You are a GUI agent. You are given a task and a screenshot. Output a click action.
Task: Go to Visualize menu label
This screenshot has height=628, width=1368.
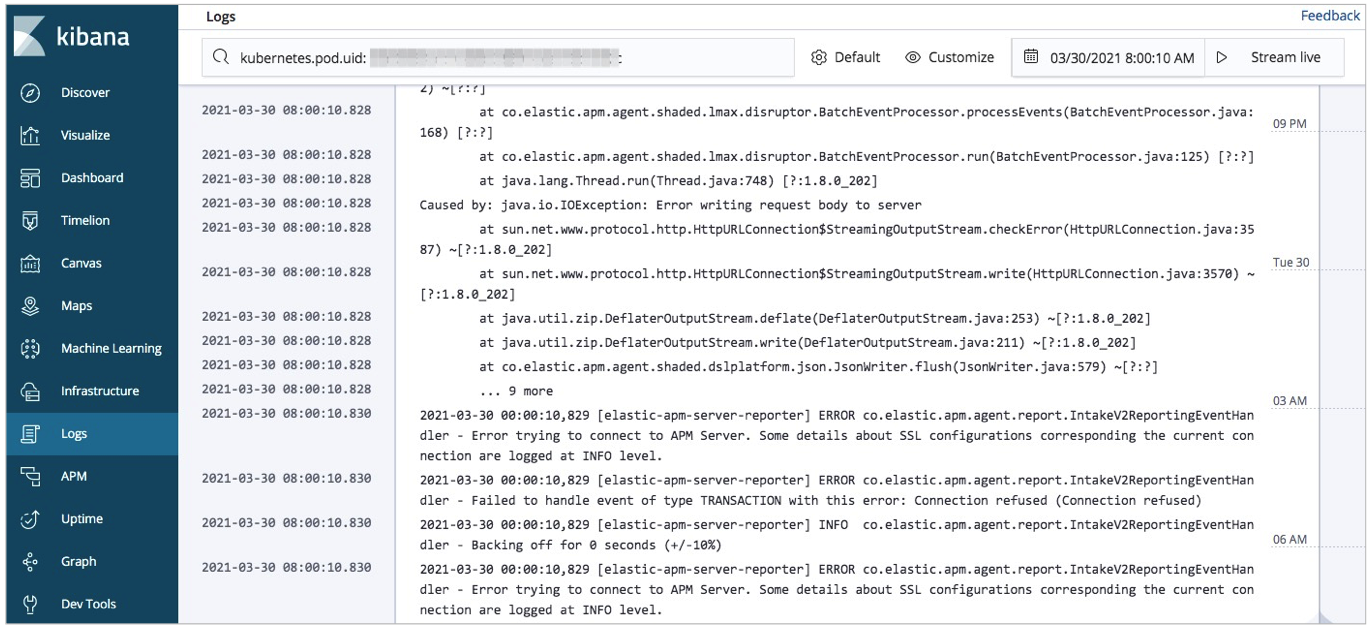pos(85,135)
